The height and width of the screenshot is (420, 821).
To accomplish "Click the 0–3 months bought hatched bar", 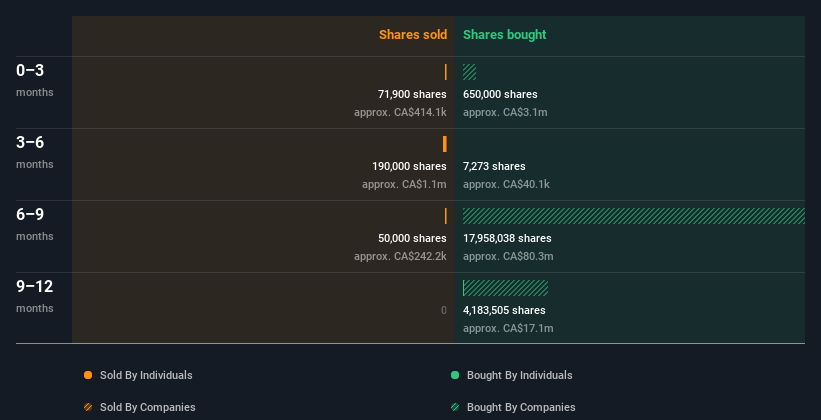I will (470, 72).
